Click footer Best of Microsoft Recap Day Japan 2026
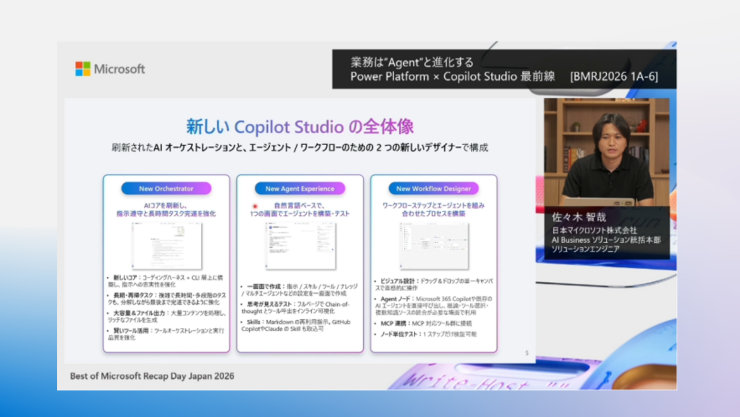 [152, 376]
